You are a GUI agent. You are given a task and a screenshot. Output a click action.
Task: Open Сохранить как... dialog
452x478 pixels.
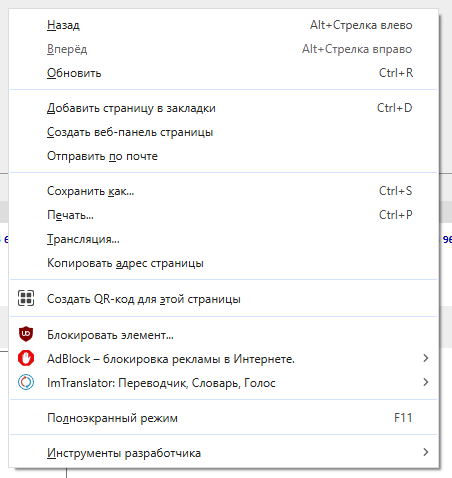coord(223,191)
